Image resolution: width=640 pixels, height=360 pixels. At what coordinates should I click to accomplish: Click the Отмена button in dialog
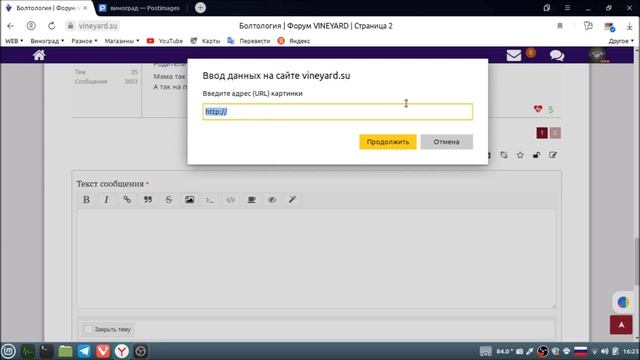pyautogui.click(x=447, y=142)
